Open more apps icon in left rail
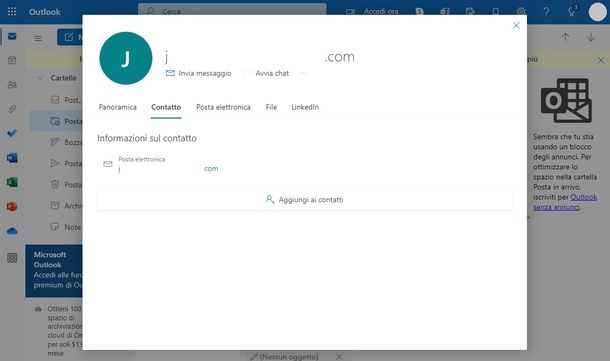Viewport: 610px width, 361px height. pos(12,258)
